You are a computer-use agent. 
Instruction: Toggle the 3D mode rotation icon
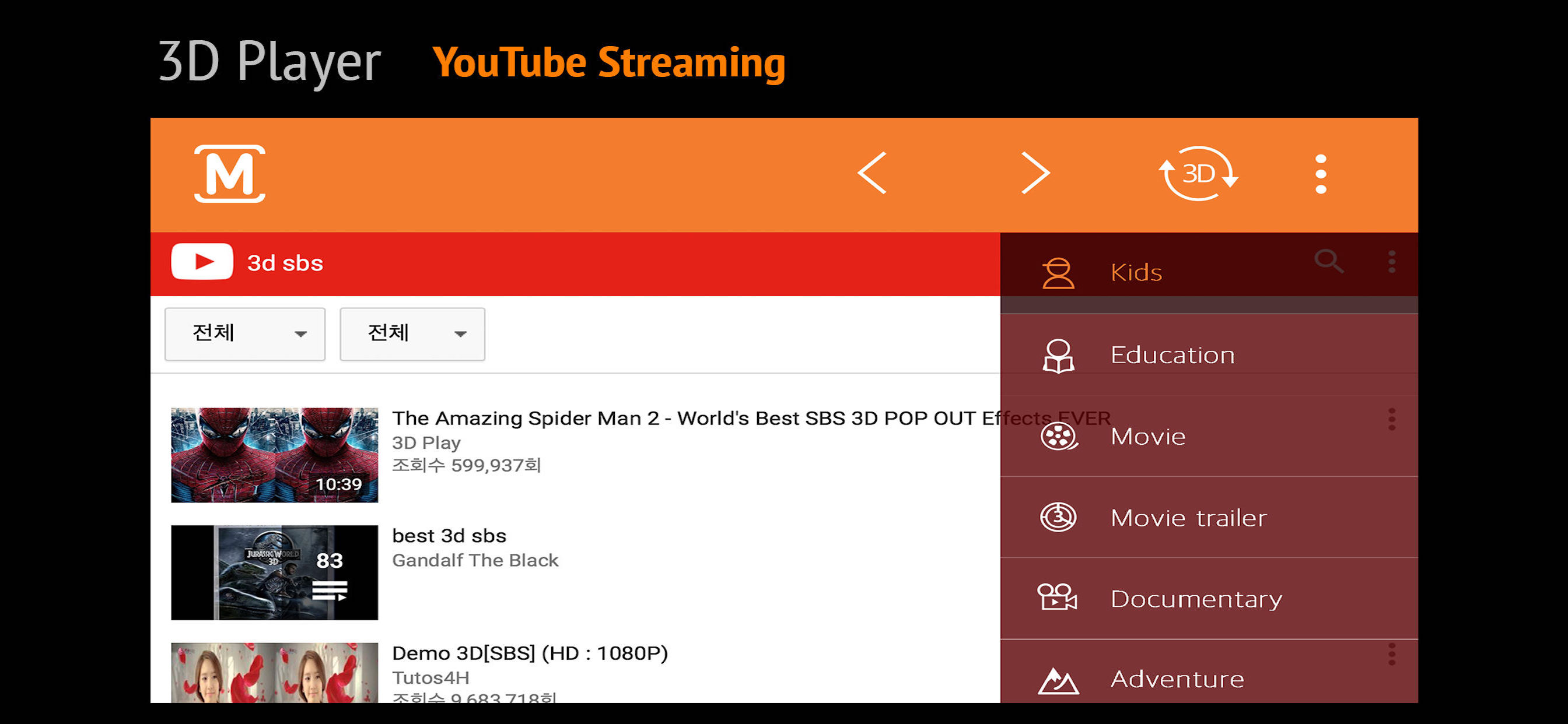click(x=1198, y=173)
